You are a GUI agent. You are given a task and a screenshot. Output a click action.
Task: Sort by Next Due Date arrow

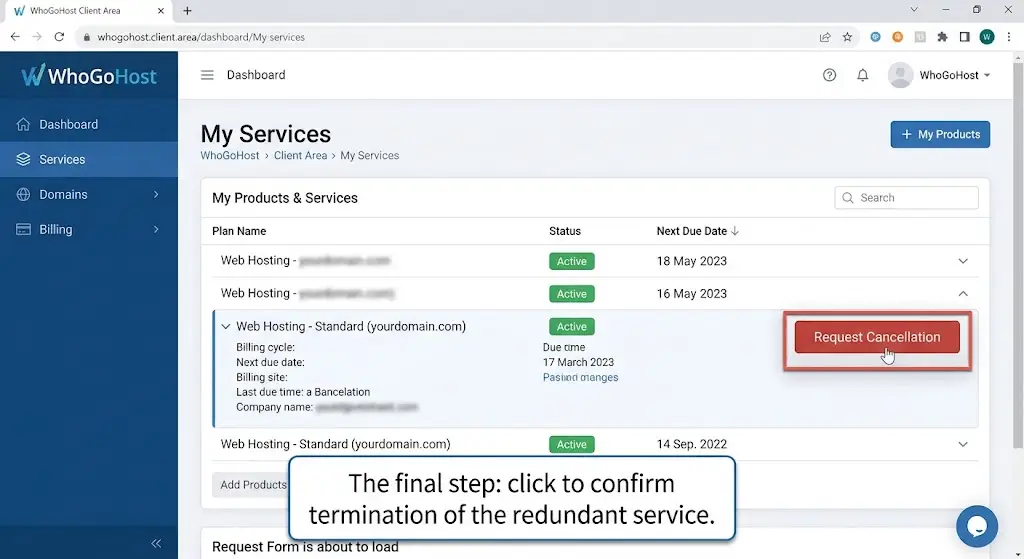pos(735,231)
